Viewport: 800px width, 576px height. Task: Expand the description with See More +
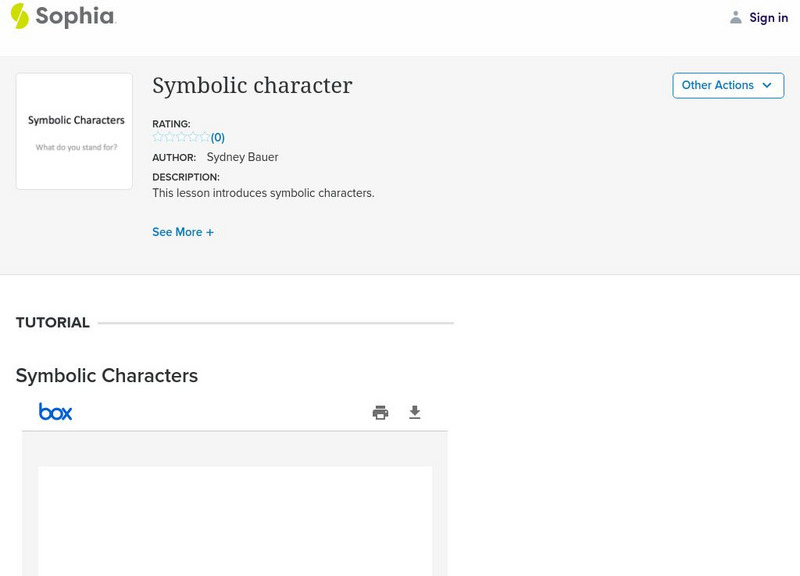click(183, 232)
